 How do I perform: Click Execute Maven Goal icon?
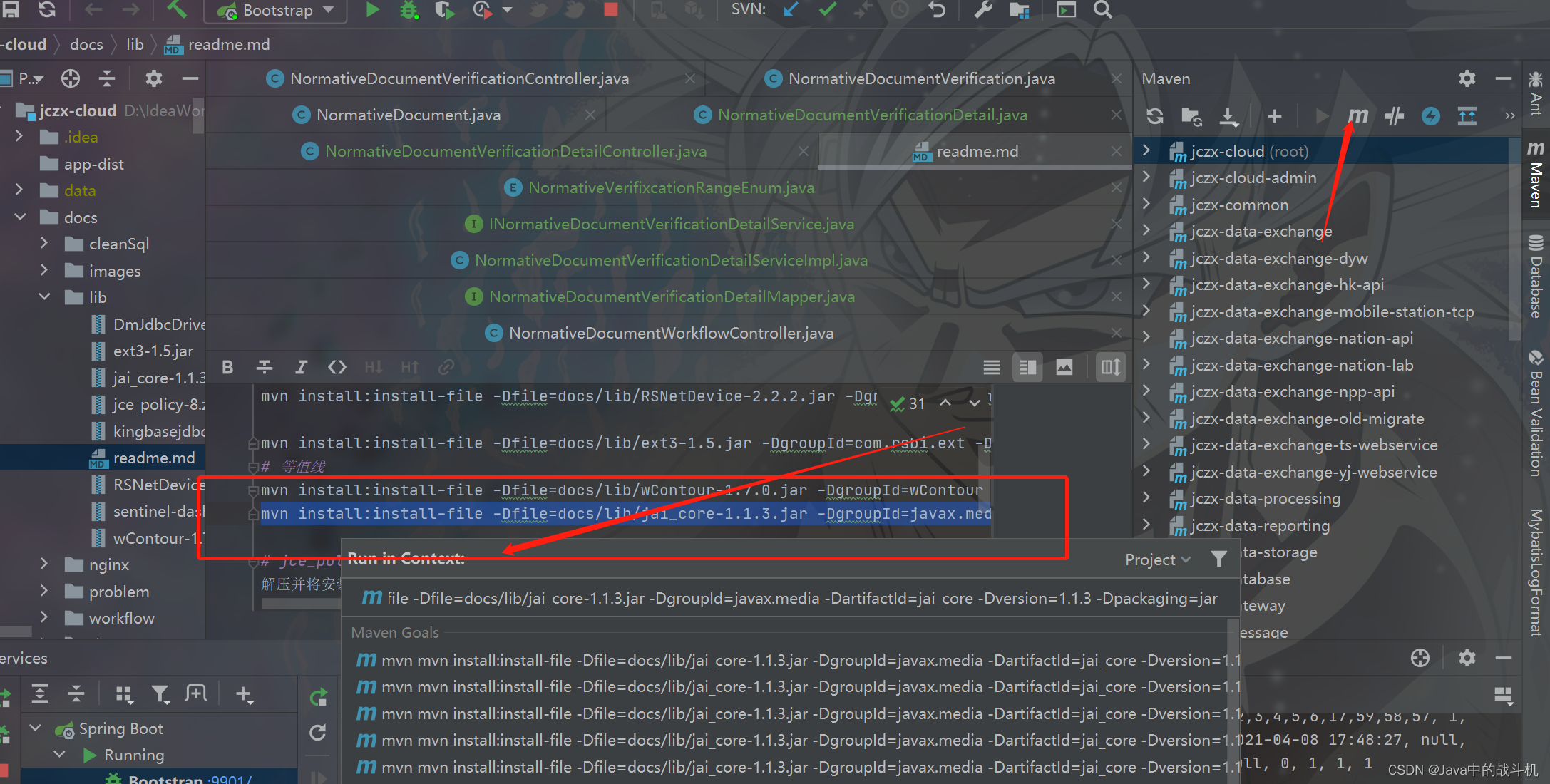click(1358, 115)
